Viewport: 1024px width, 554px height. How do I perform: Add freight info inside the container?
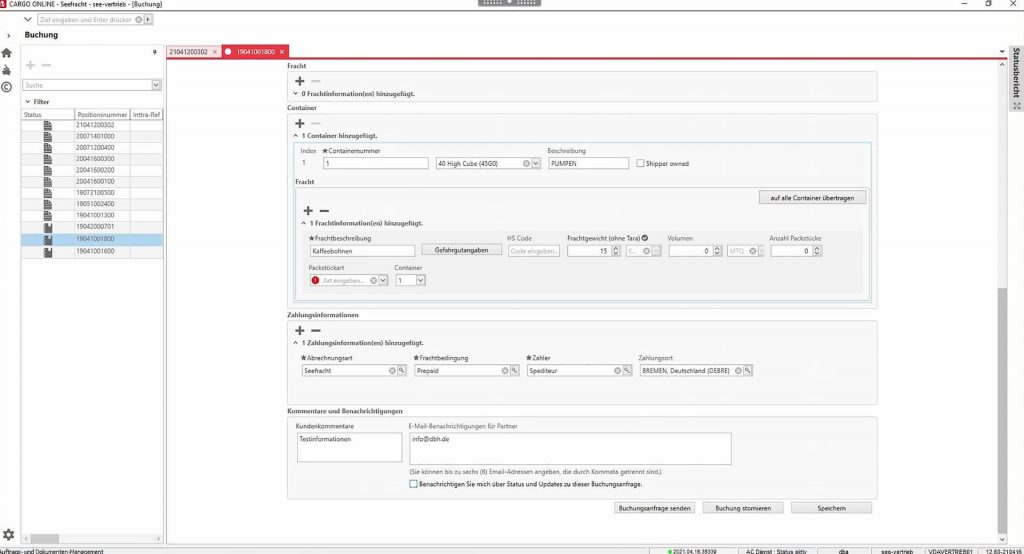click(x=308, y=210)
